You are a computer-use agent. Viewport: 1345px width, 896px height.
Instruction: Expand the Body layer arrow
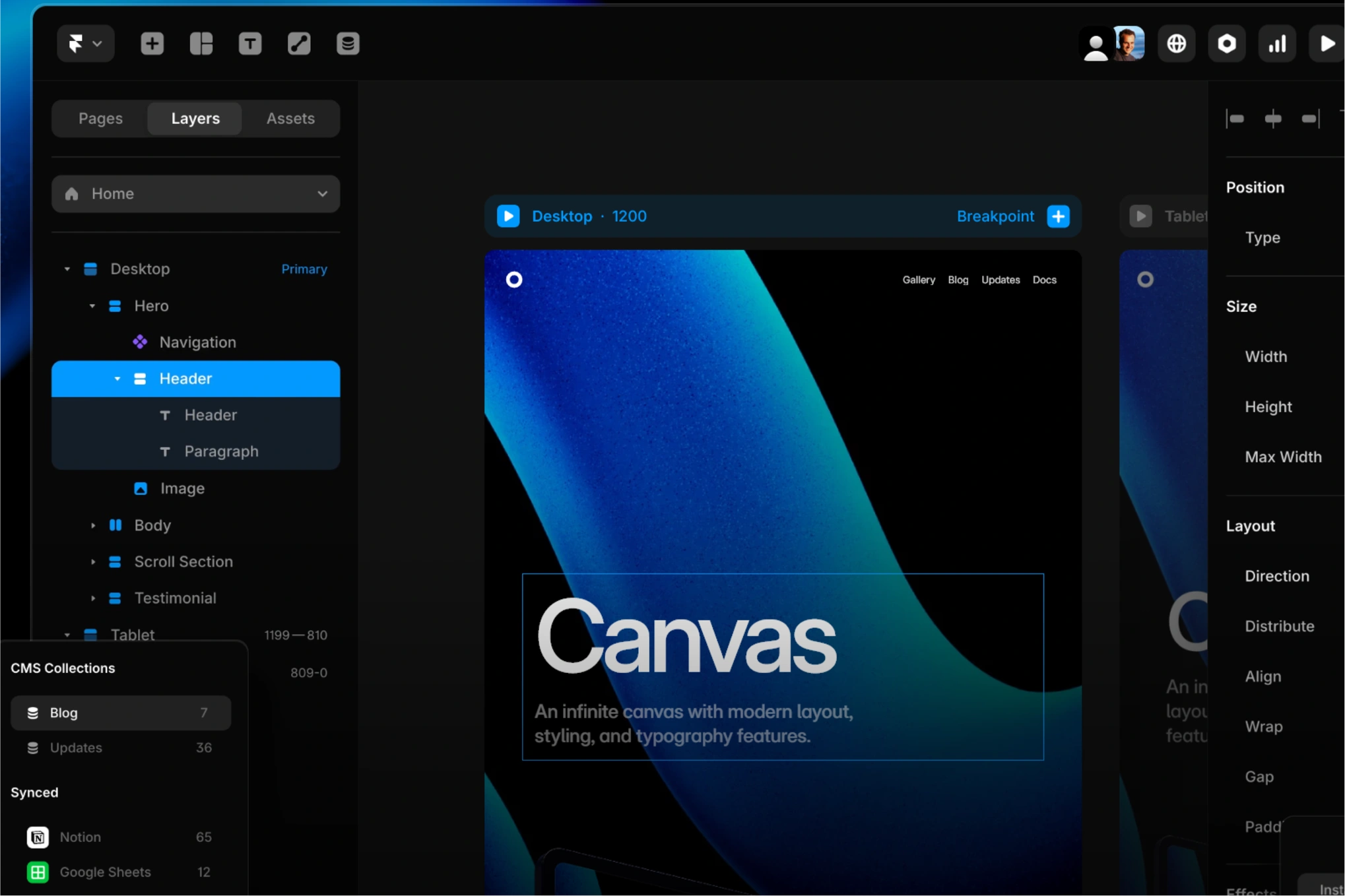coord(92,525)
